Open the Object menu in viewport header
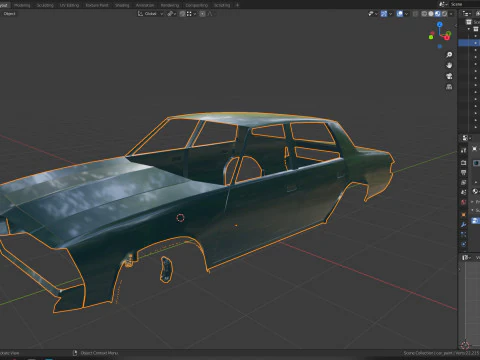 (9, 14)
